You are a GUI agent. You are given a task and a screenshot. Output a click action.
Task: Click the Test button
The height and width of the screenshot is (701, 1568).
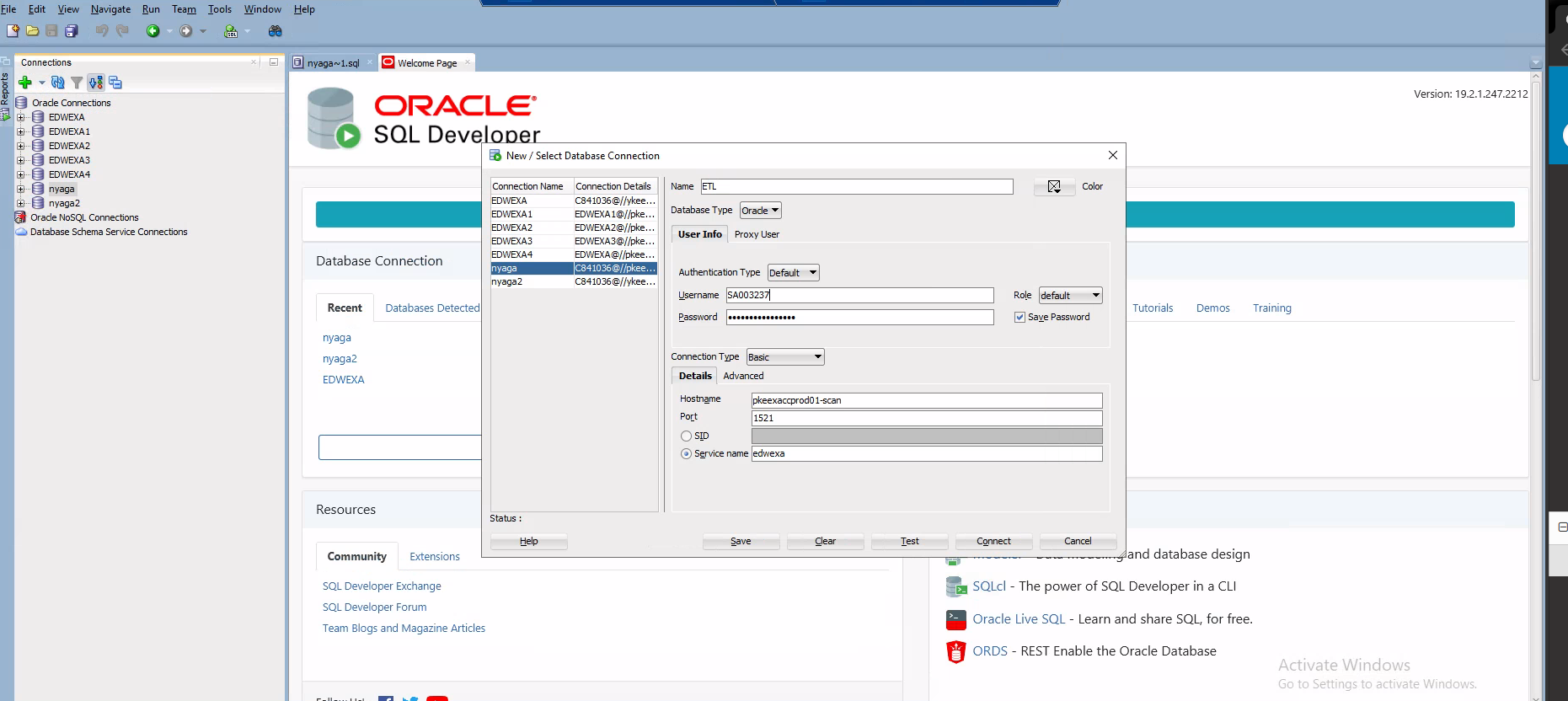click(910, 542)
